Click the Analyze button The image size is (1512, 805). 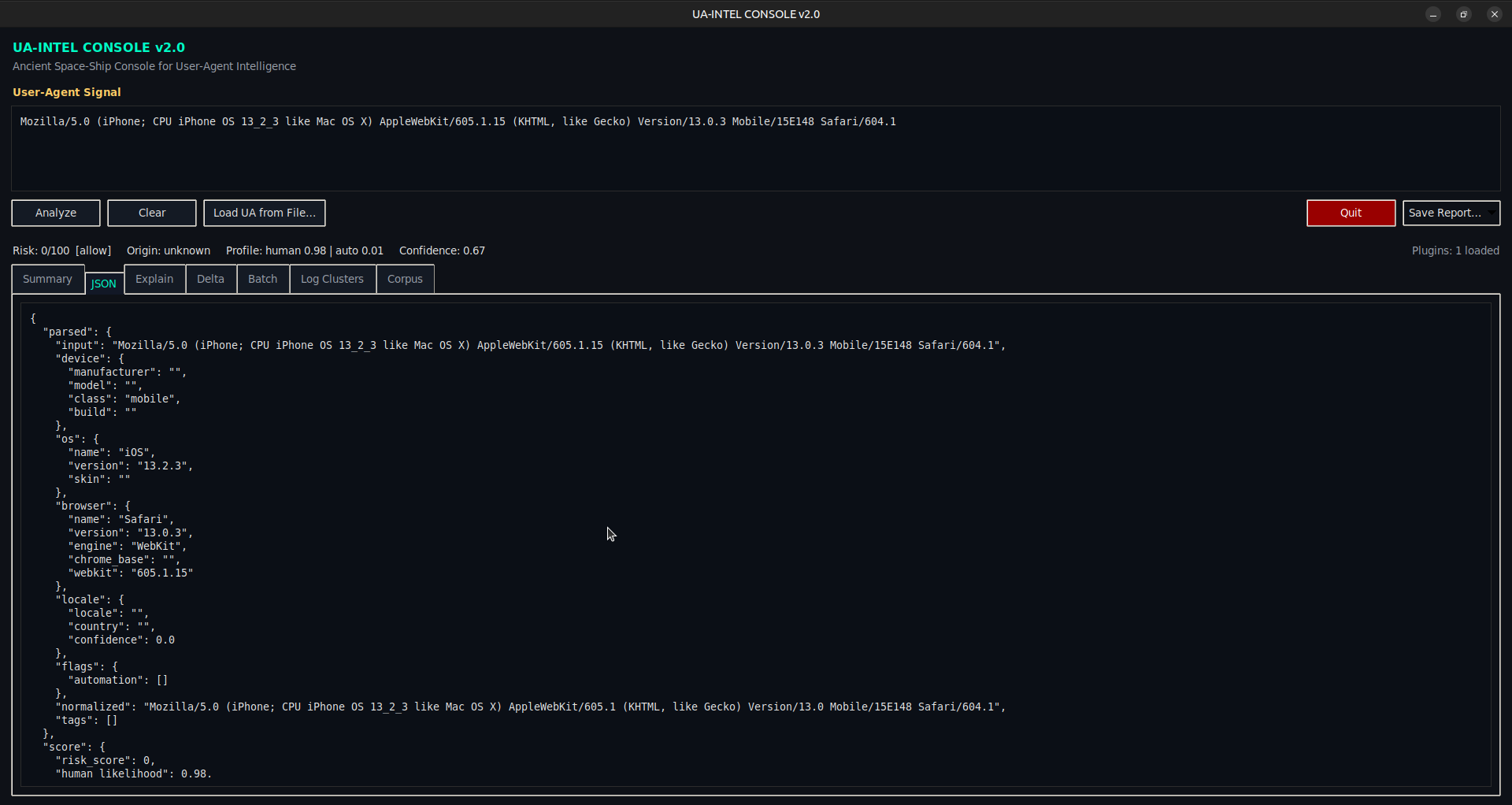coord(56,213)
